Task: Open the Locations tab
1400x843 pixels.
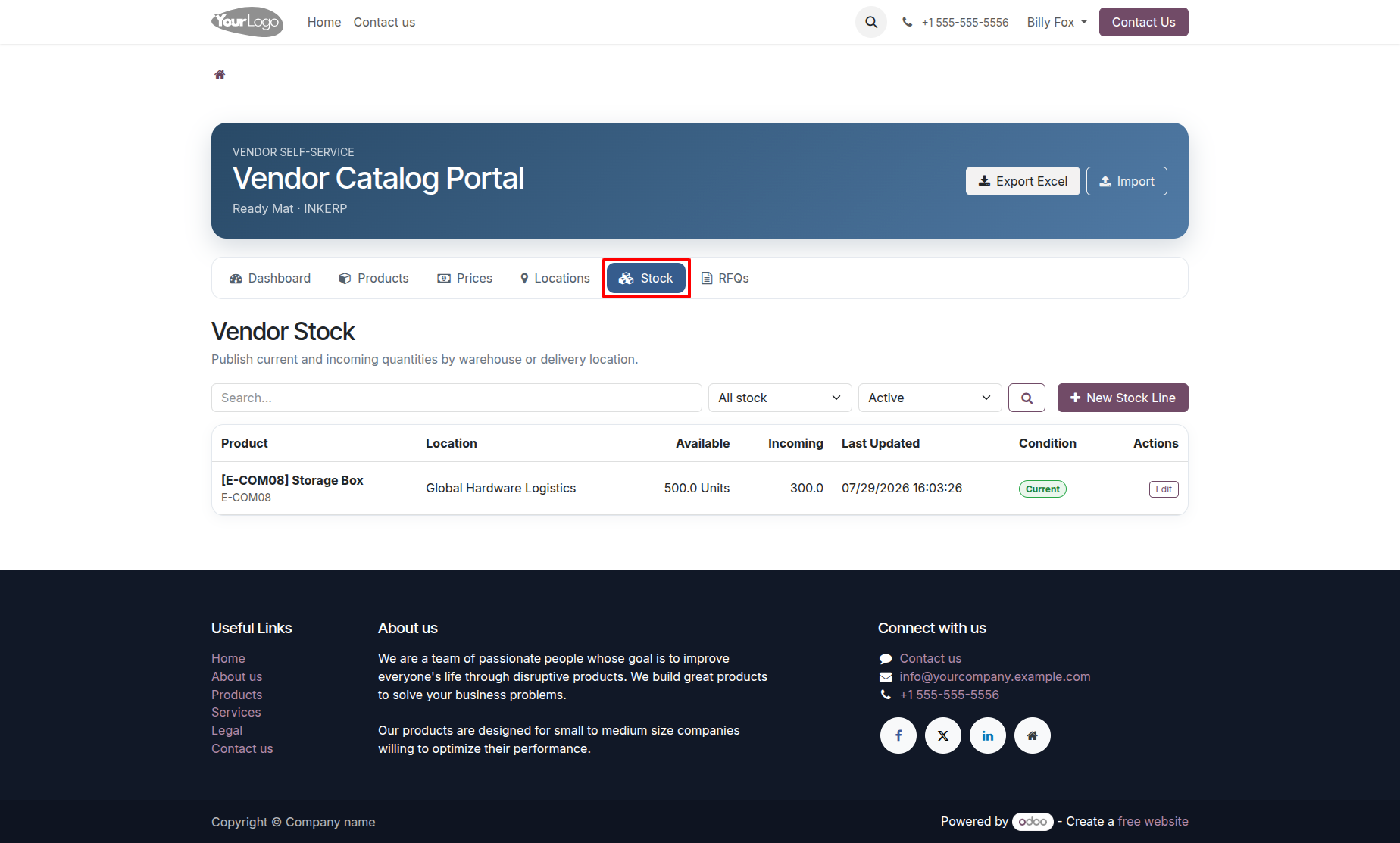Action: (x=555, y=278)
